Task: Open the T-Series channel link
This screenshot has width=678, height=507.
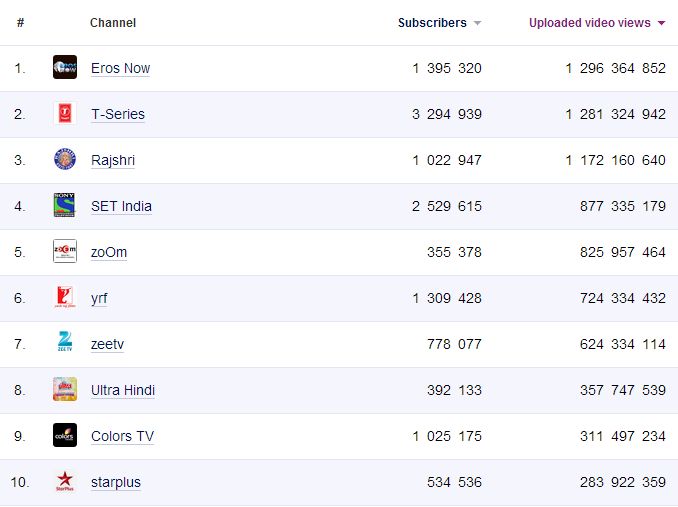Action: point(117,114)
